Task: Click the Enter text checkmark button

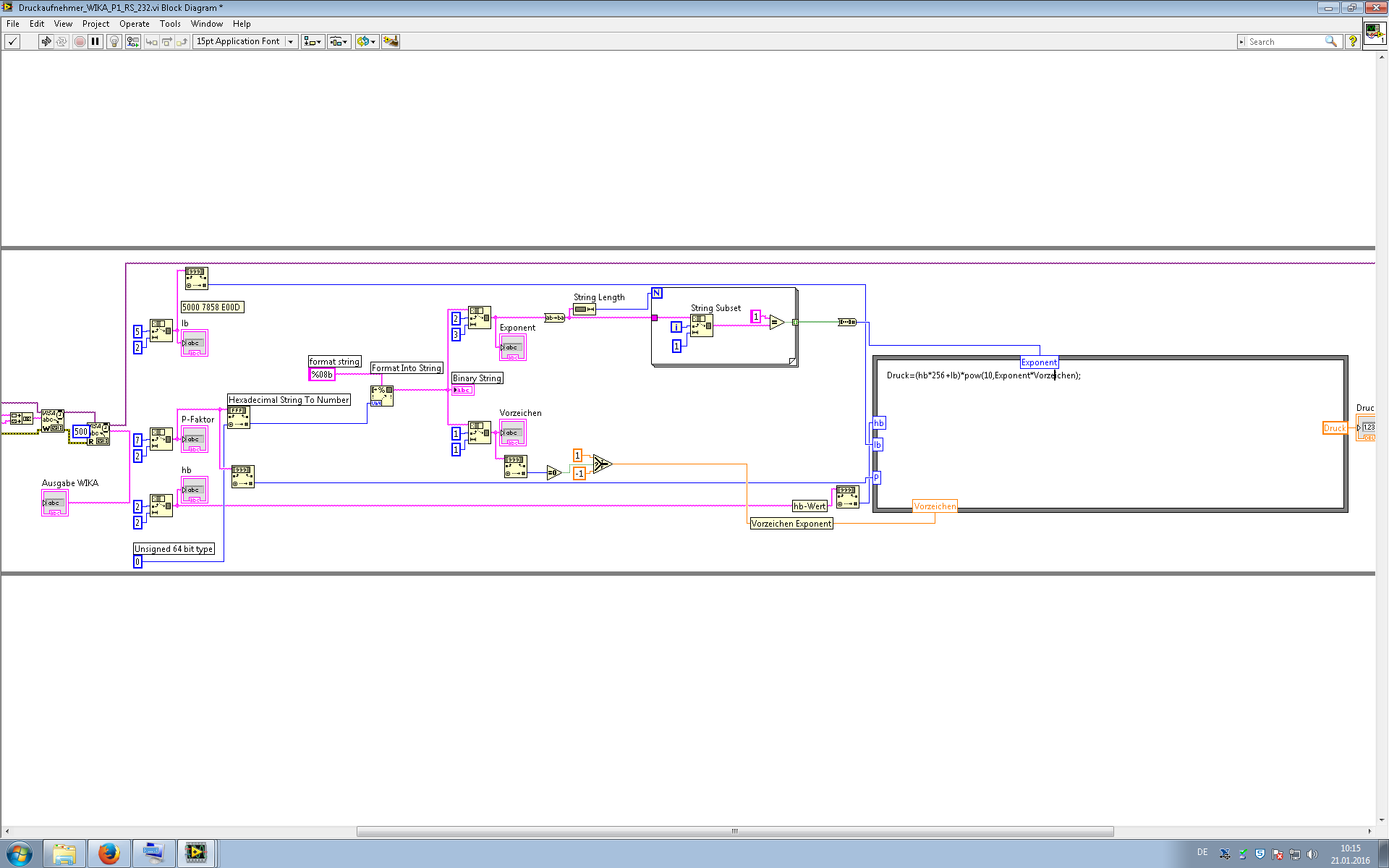Action: click(x=12, y=41)
